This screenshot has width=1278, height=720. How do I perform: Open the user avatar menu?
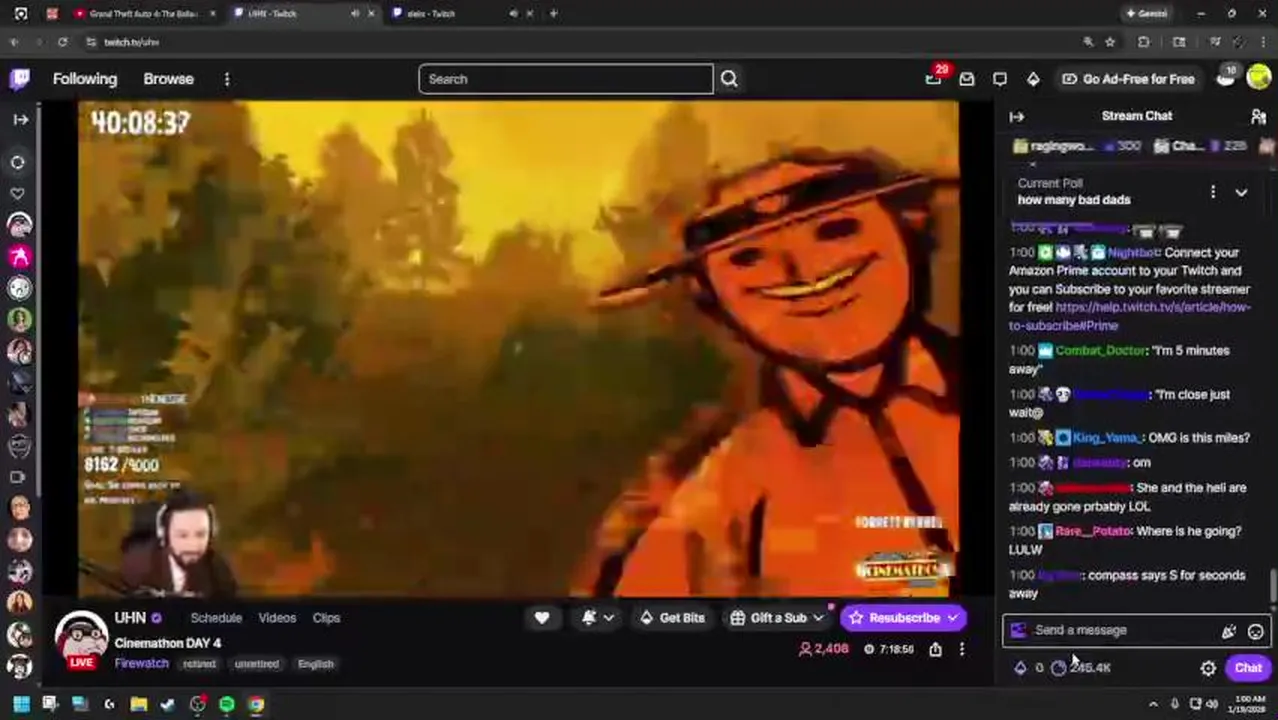[x=1259, y=79]
